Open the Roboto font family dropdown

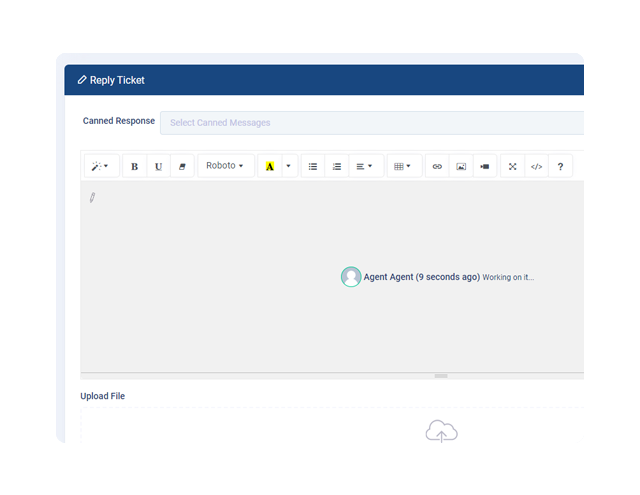(225, 166)
